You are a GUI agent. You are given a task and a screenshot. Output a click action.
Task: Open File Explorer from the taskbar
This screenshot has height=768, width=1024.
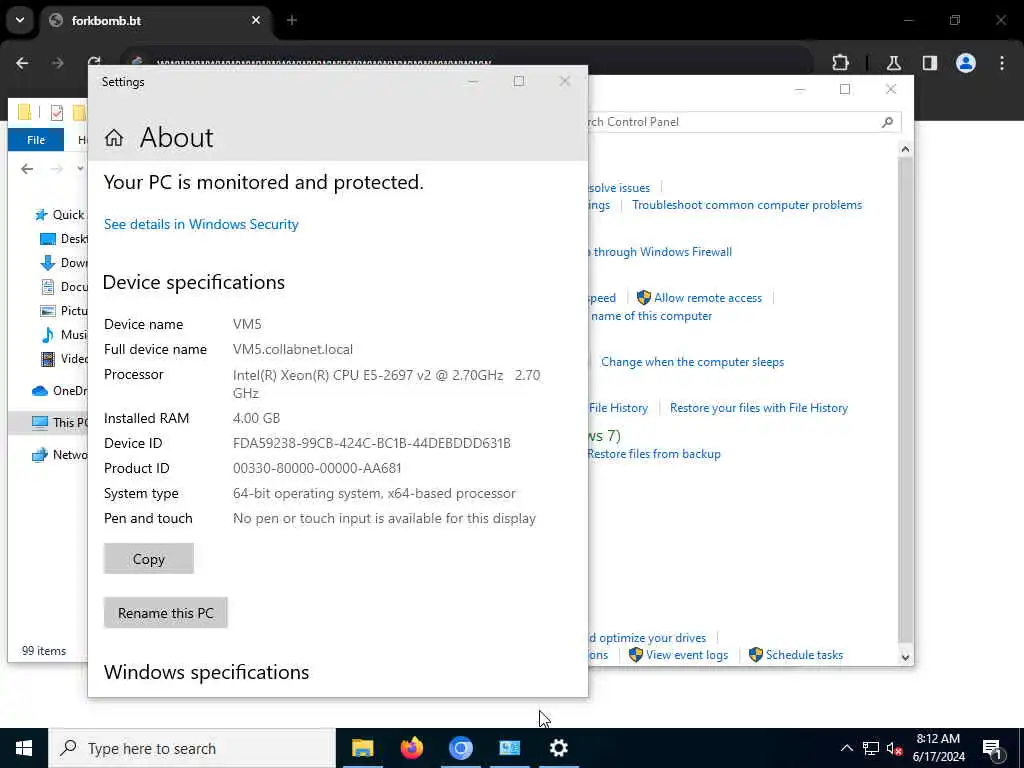pos(362,748)
